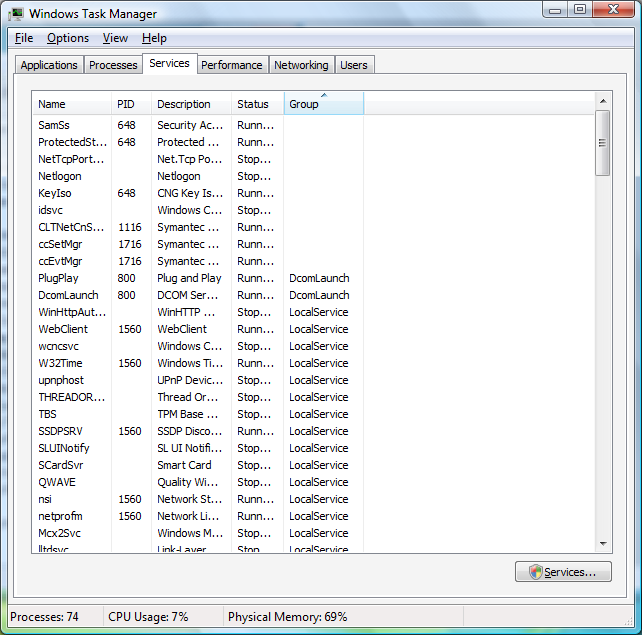642x635 pixels.
Task: Minimize the Task Manager window
Action: (555, 10)
